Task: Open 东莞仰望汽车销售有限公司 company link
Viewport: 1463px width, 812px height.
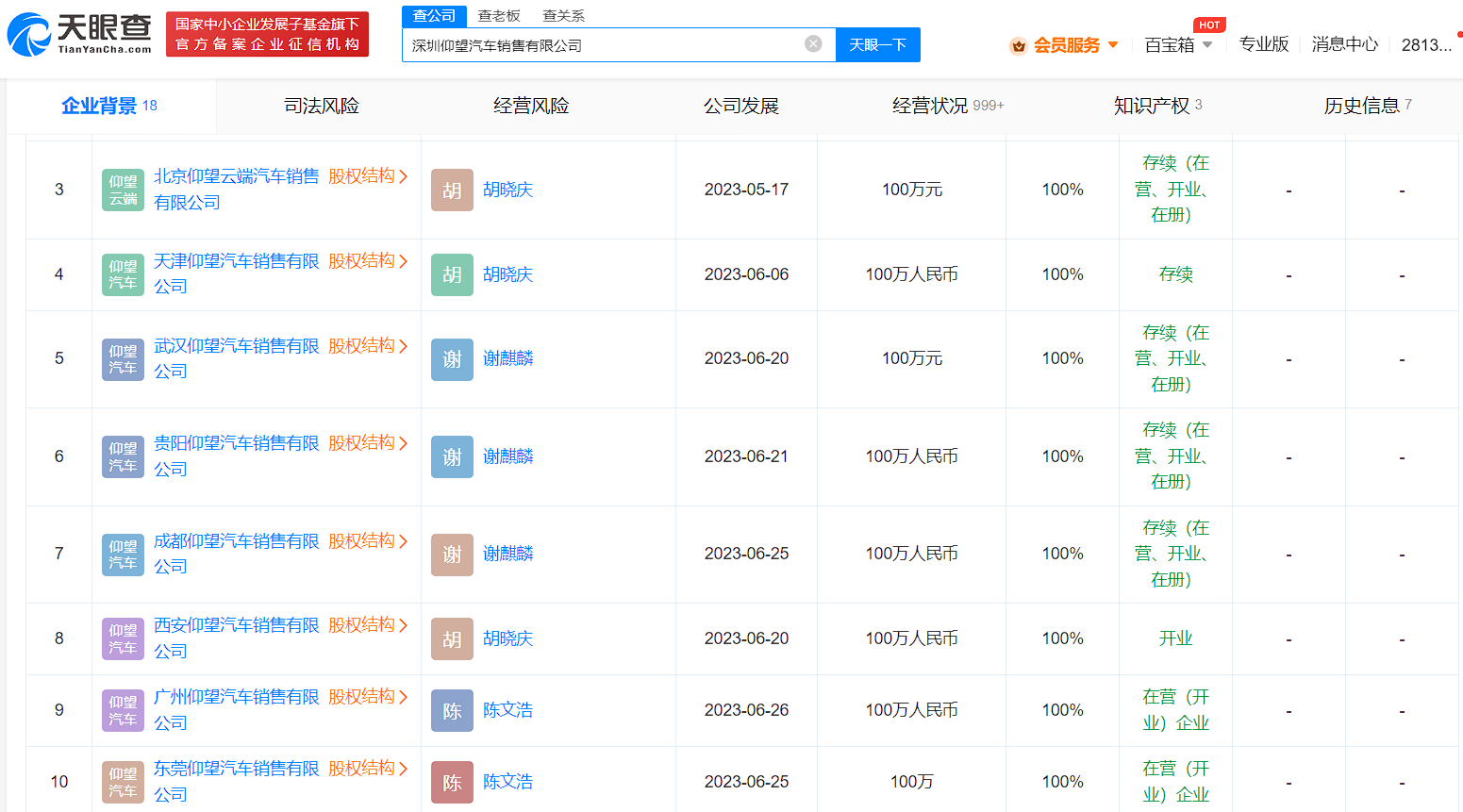Action: (237, 782)
